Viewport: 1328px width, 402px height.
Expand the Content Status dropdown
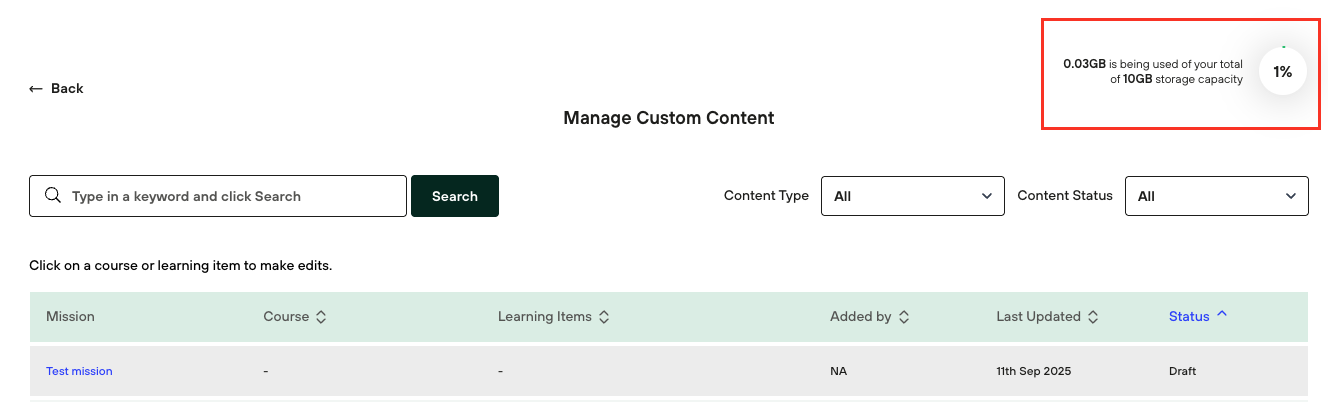pos(1216,196)
